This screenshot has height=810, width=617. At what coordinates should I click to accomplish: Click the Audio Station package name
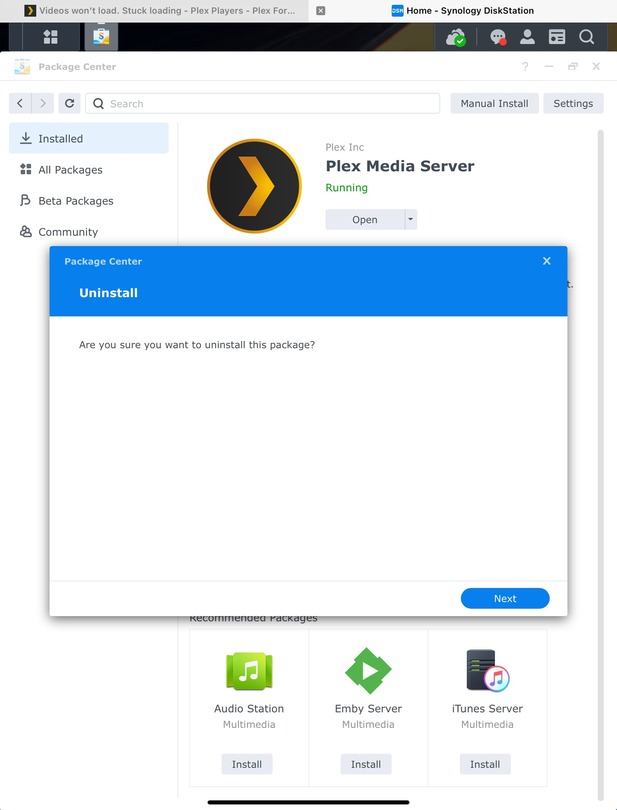pyautogui.click(x=249, y=708)
